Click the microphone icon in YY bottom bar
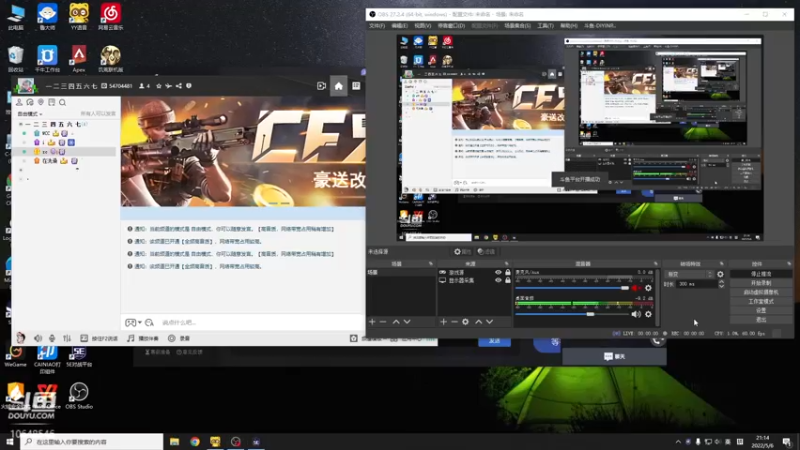 pyautogui.click(x=52, y=338)
